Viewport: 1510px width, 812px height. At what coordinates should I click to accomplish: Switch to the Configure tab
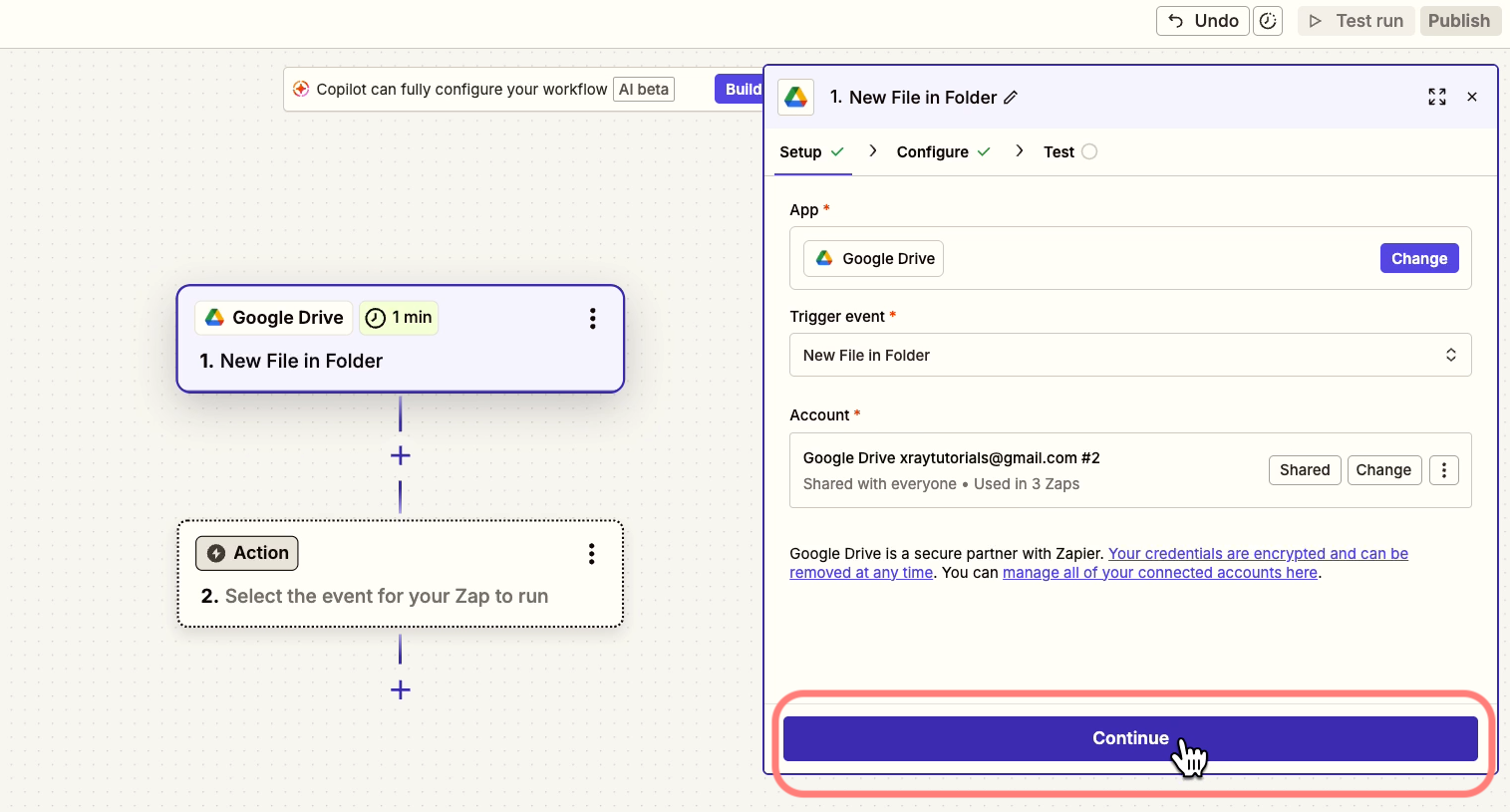[943, 152]
